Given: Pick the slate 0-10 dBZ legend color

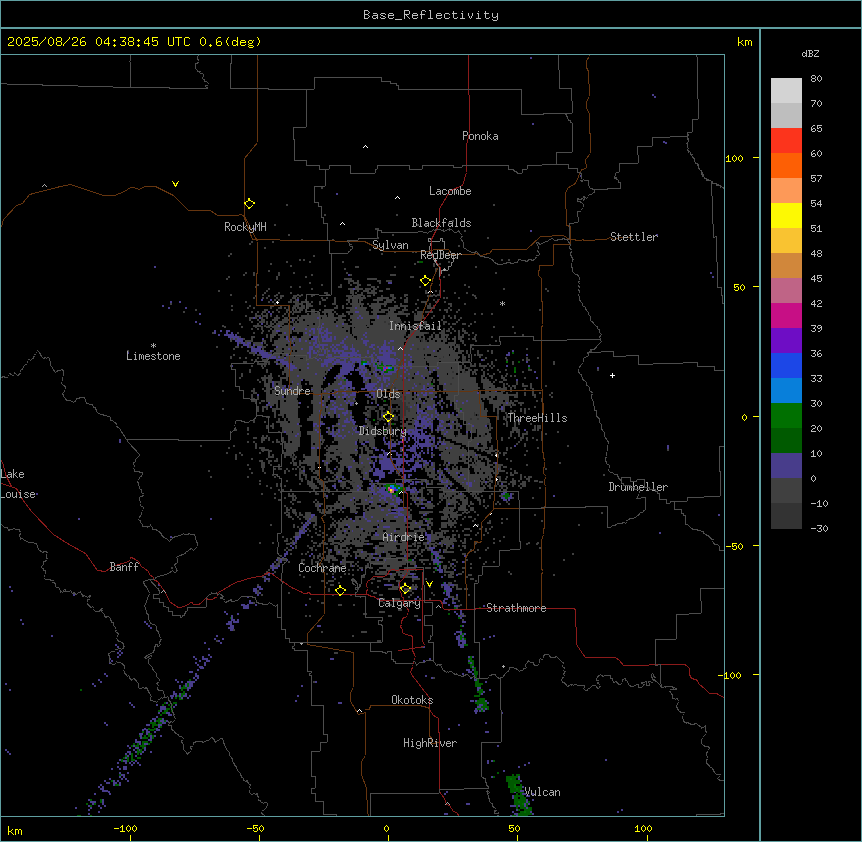Looking at the screenshot, I should (x=786, y=466).
